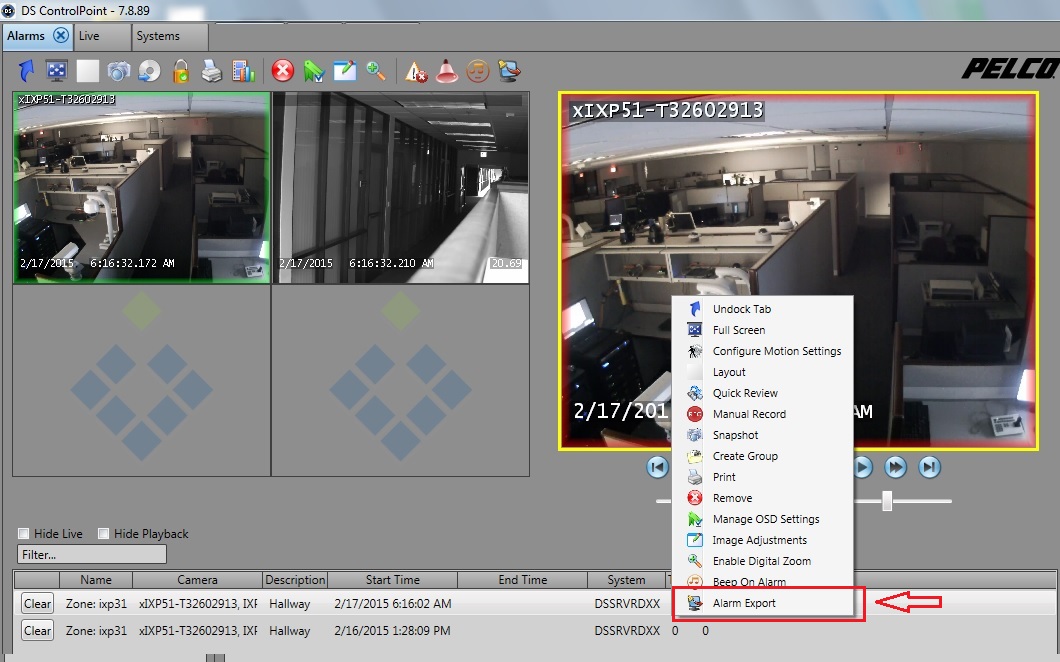Click inside the Filter input field
Screen dimensions: 1060x662
point(90,554)
